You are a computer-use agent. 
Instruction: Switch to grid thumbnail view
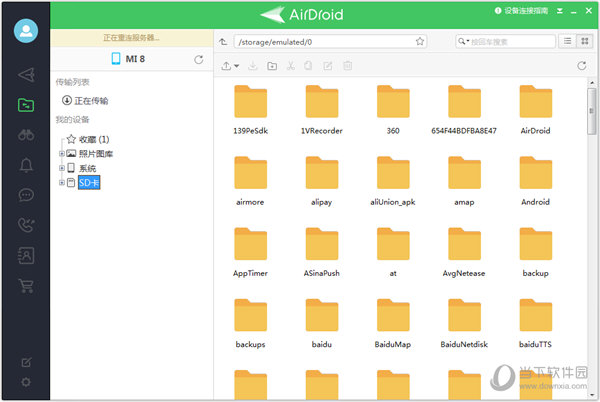[585, 41]
